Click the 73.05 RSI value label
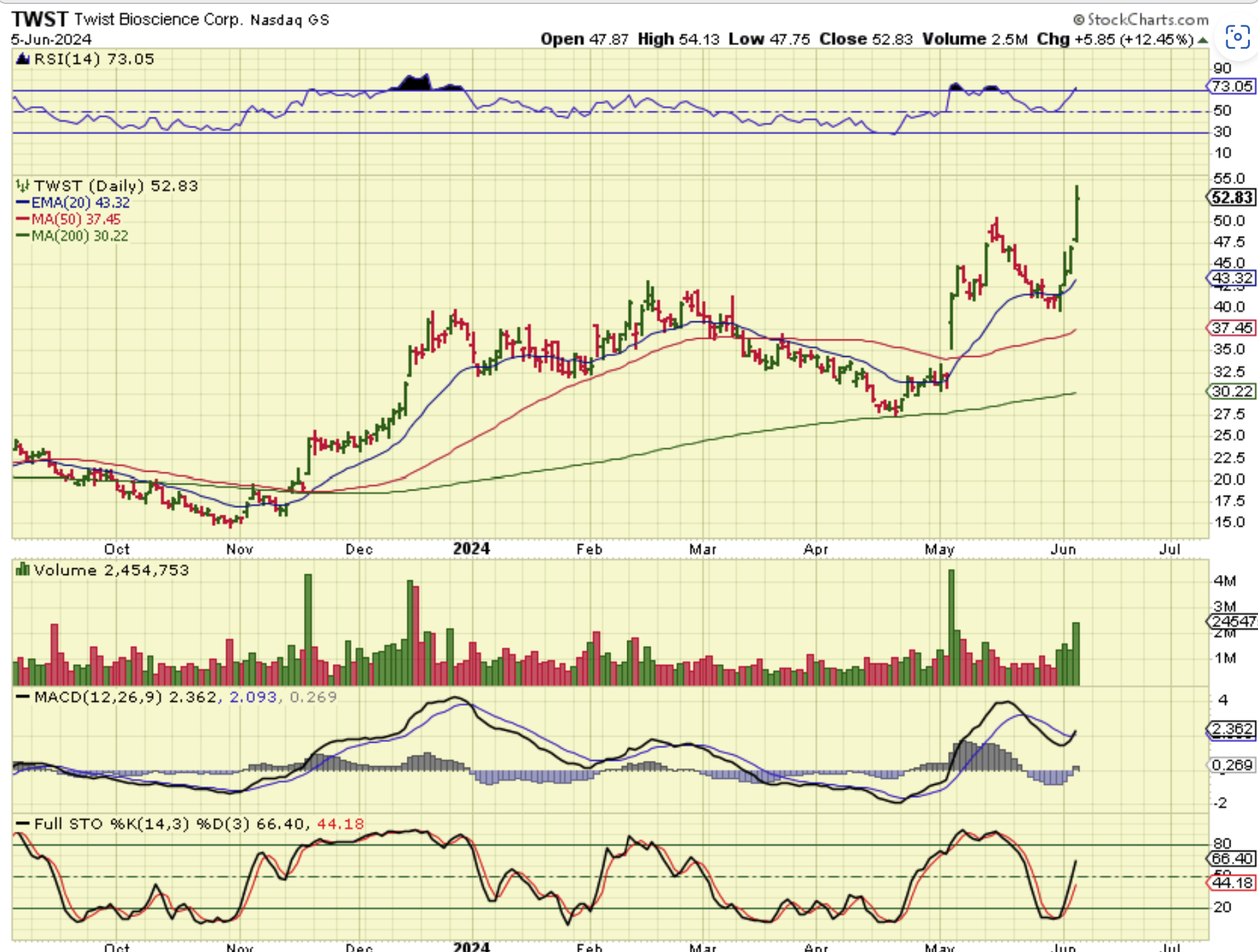This screenshot has width=1258, height=952. (1232, 87)
